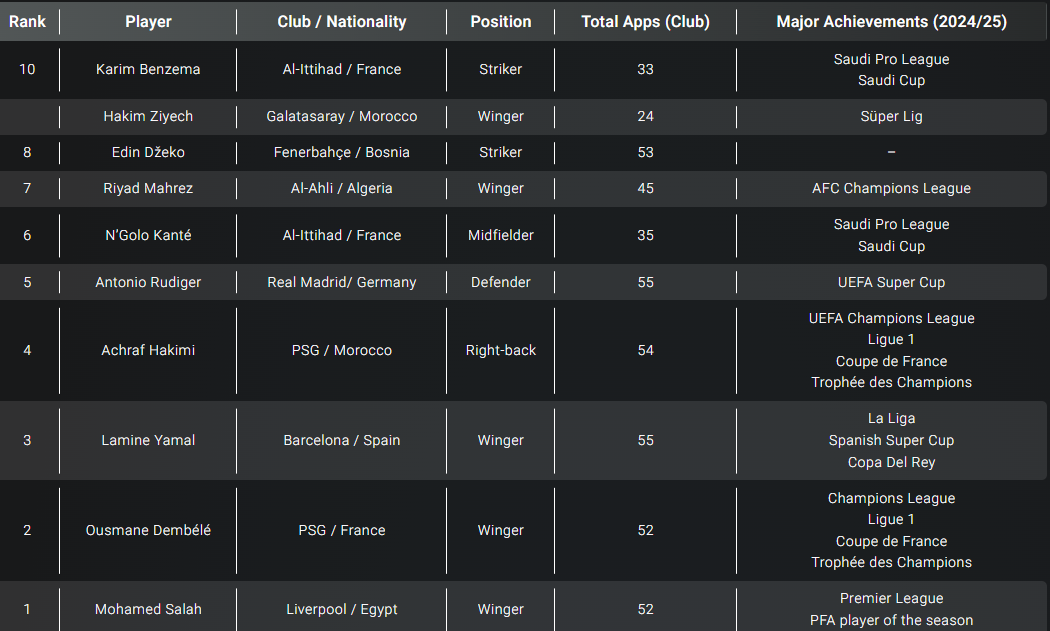Click the Player column header
The height and width of the screenshot is (631, 1050).
point(148,21)
